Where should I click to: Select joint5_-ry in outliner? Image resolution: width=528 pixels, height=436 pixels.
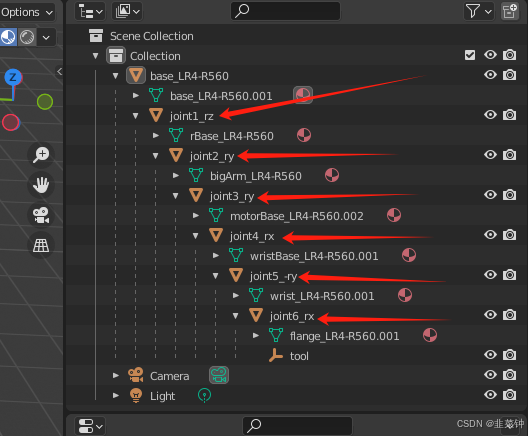click(x=273, y=276)
